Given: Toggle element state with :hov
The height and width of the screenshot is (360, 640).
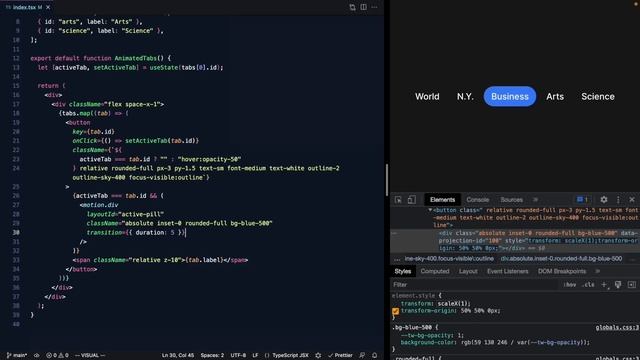Looking at the screenshot, I should point(570,284).
